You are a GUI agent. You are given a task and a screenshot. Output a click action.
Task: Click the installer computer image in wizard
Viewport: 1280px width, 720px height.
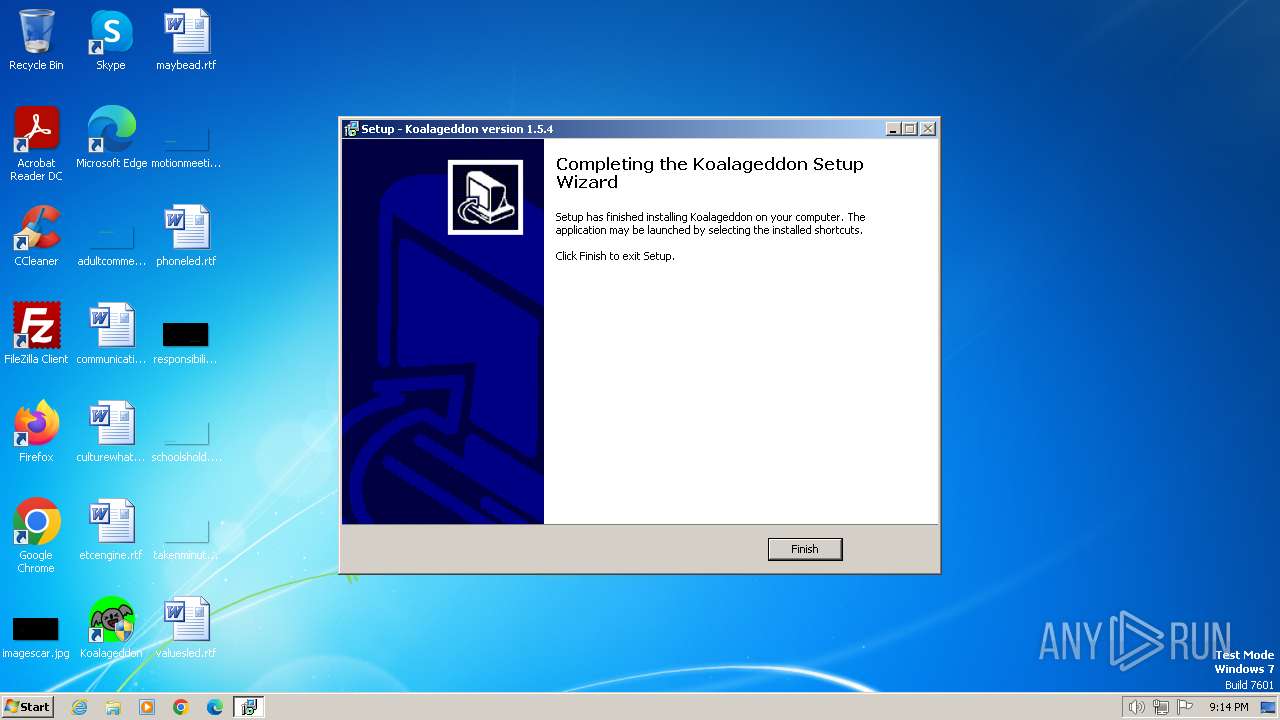[x=485, y=197]
